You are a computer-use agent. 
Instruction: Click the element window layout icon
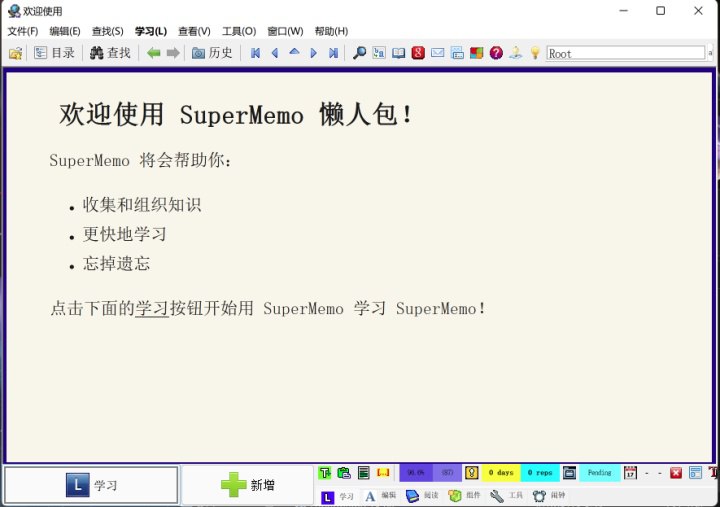point(457,53)
